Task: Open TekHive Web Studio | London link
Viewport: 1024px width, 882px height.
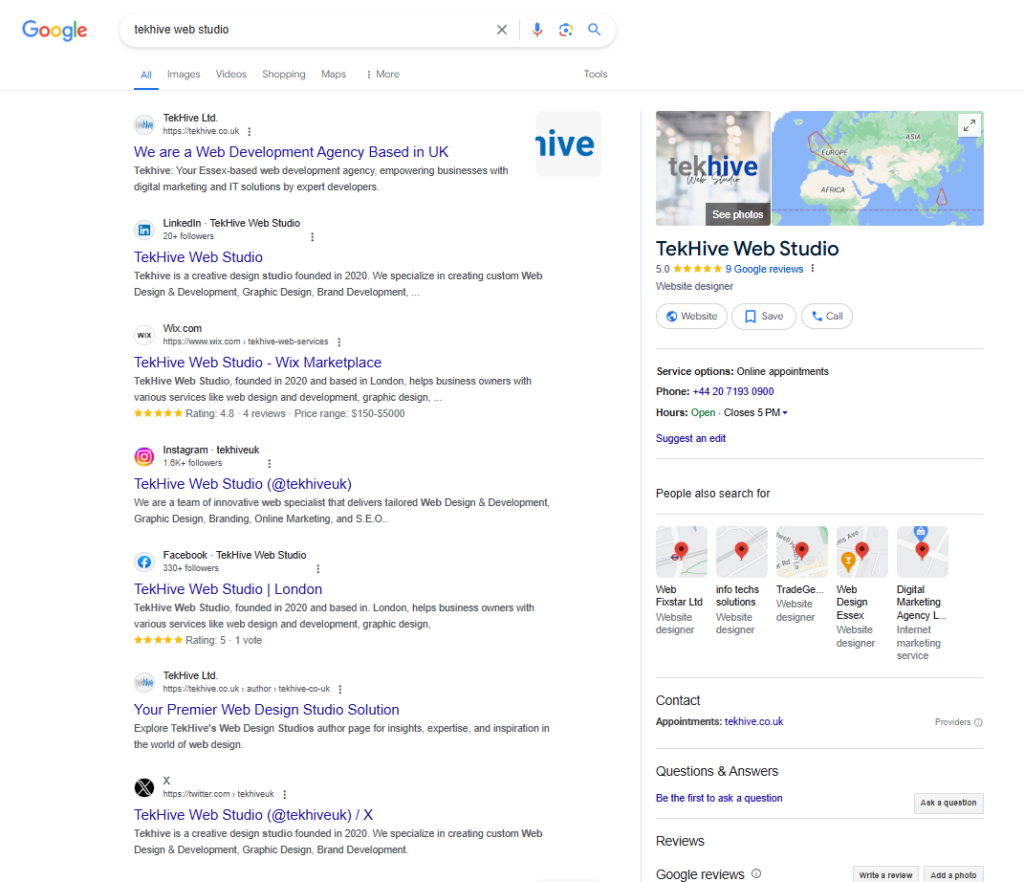Action: point(228,589)
